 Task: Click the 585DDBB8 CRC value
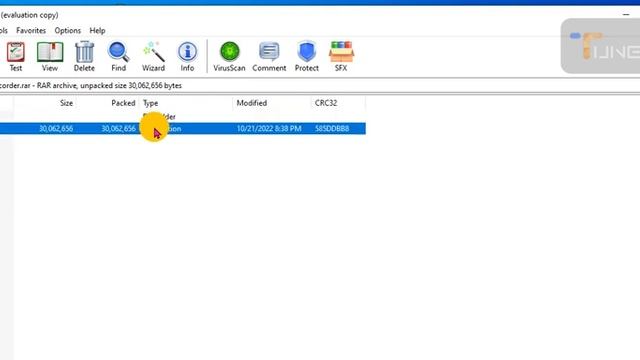point(332,129)
